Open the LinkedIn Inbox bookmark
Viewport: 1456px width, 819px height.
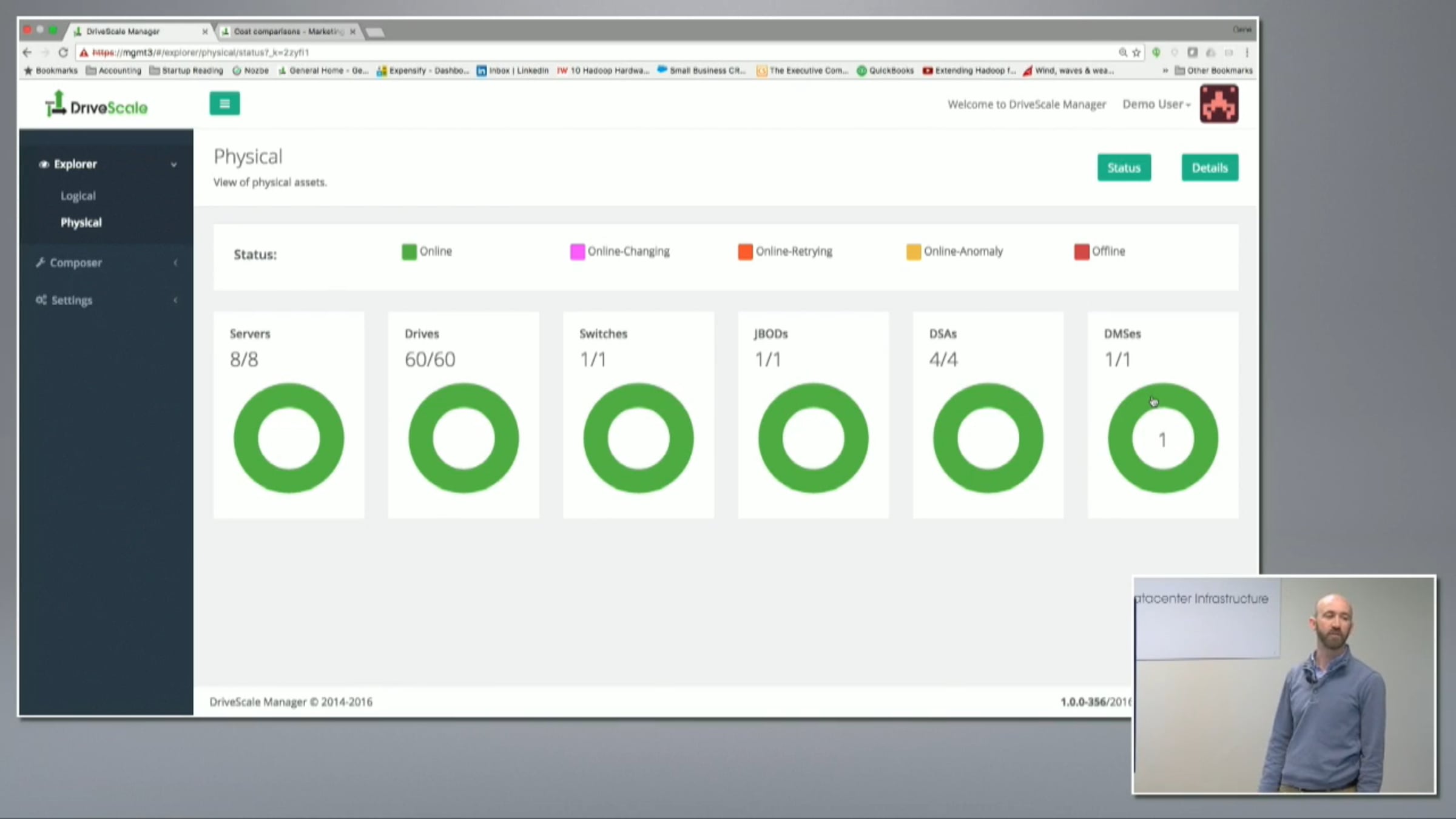click(x=513, y=71)
